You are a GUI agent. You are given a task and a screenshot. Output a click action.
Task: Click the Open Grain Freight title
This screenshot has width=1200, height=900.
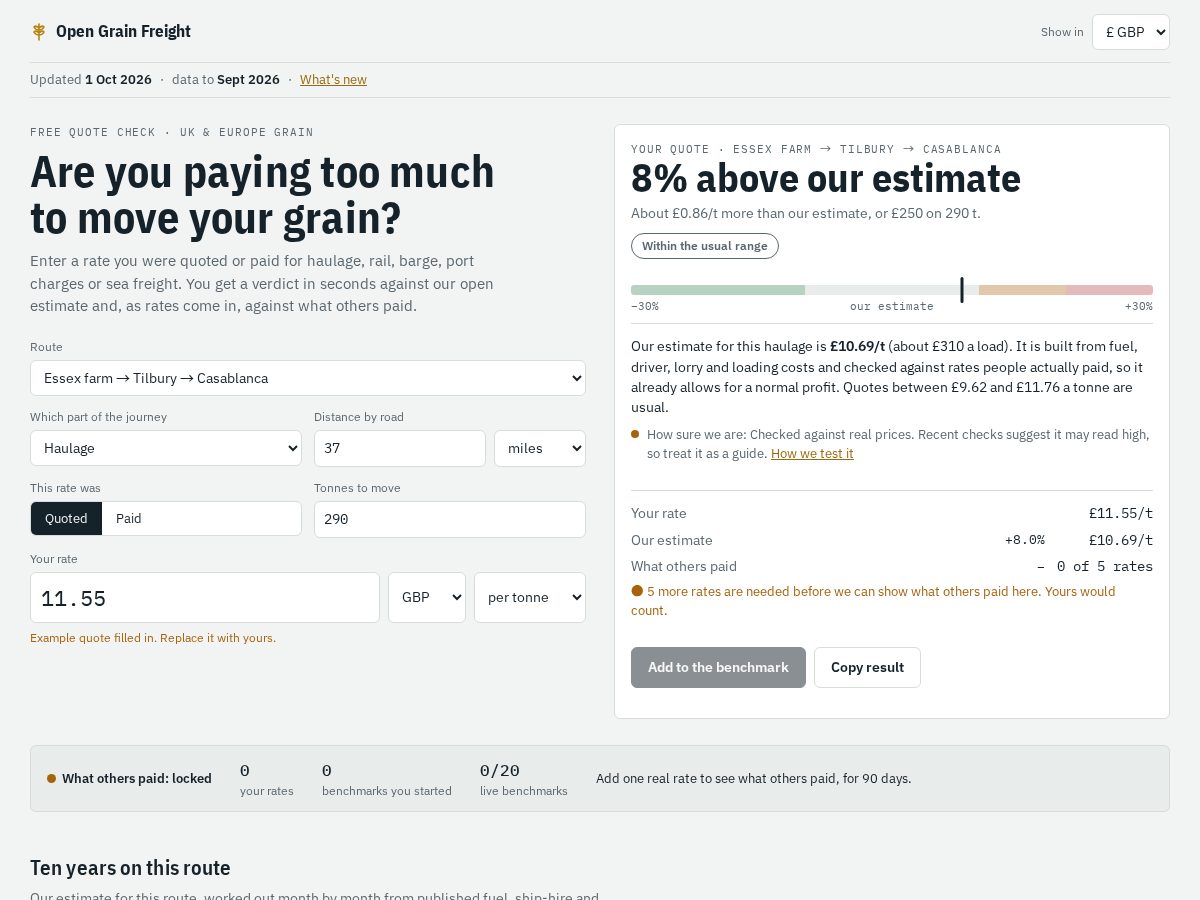coord(123,32)
